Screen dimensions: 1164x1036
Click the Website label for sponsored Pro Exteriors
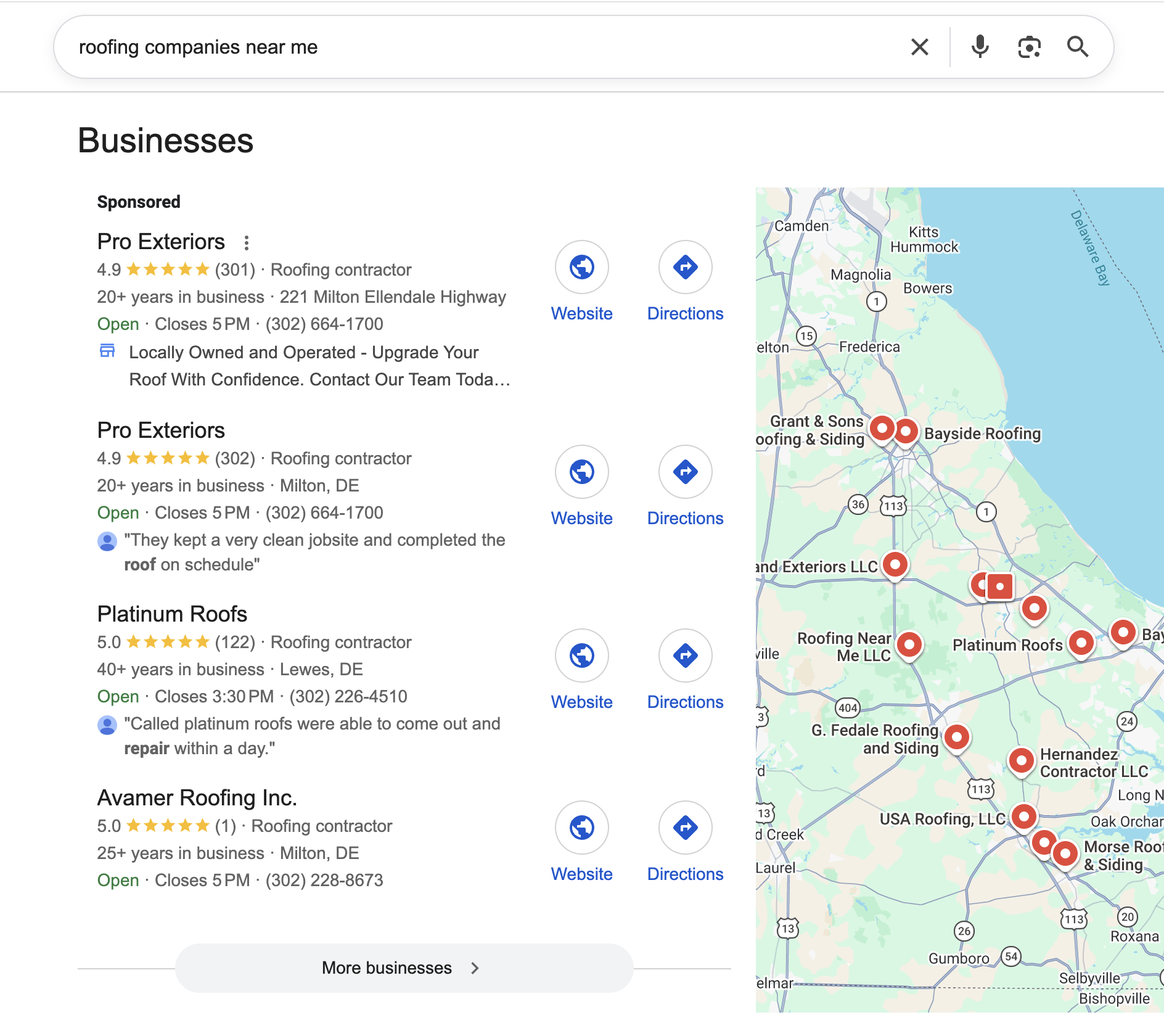click(582, 314)
